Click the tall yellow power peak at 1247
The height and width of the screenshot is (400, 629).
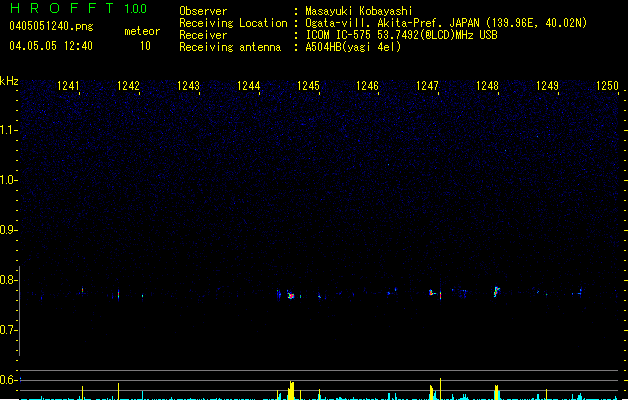[440, 388]
